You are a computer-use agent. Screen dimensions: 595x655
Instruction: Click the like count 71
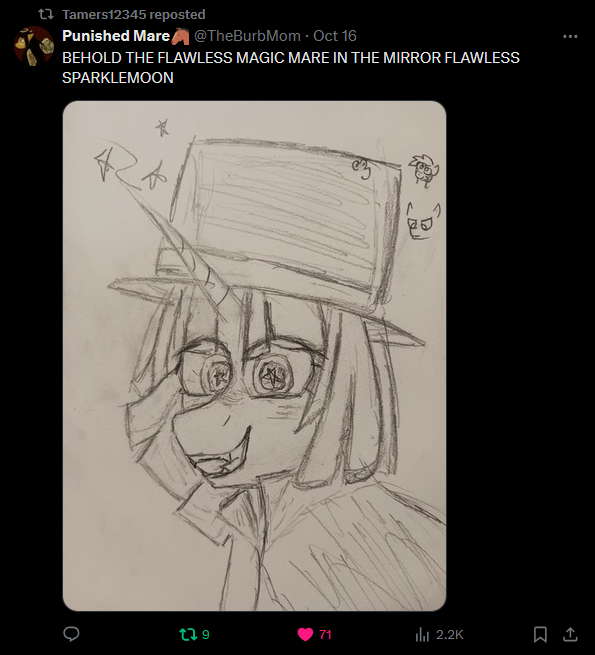325,635
